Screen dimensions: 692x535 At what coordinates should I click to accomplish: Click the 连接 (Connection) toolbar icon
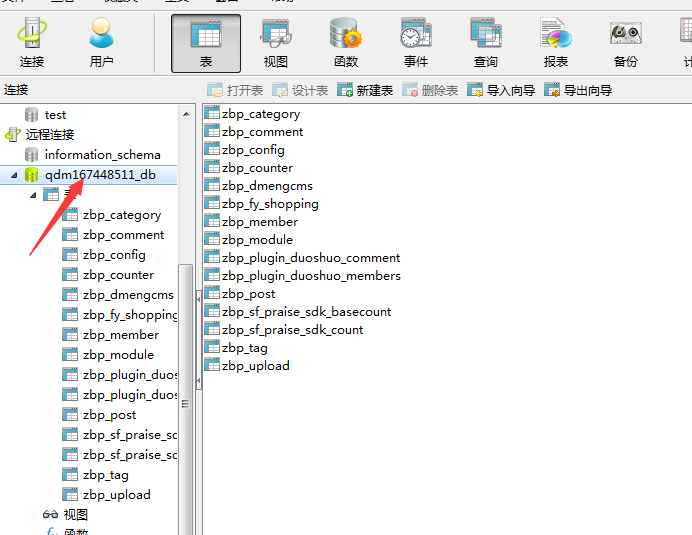(31, 43)
